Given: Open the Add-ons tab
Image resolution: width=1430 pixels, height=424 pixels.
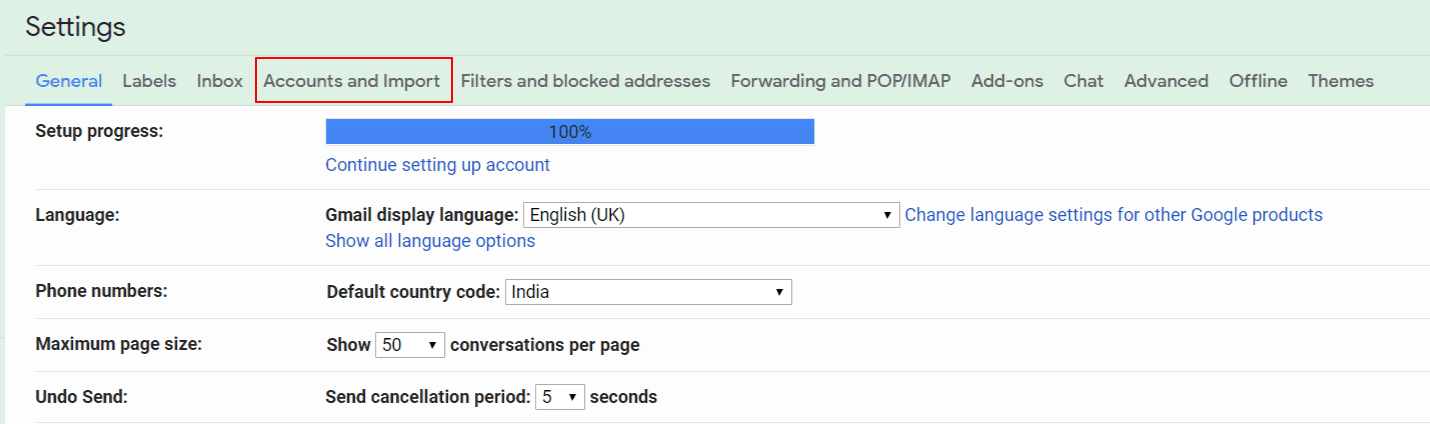Looking at the screenshot, I should pos(1007,81).
